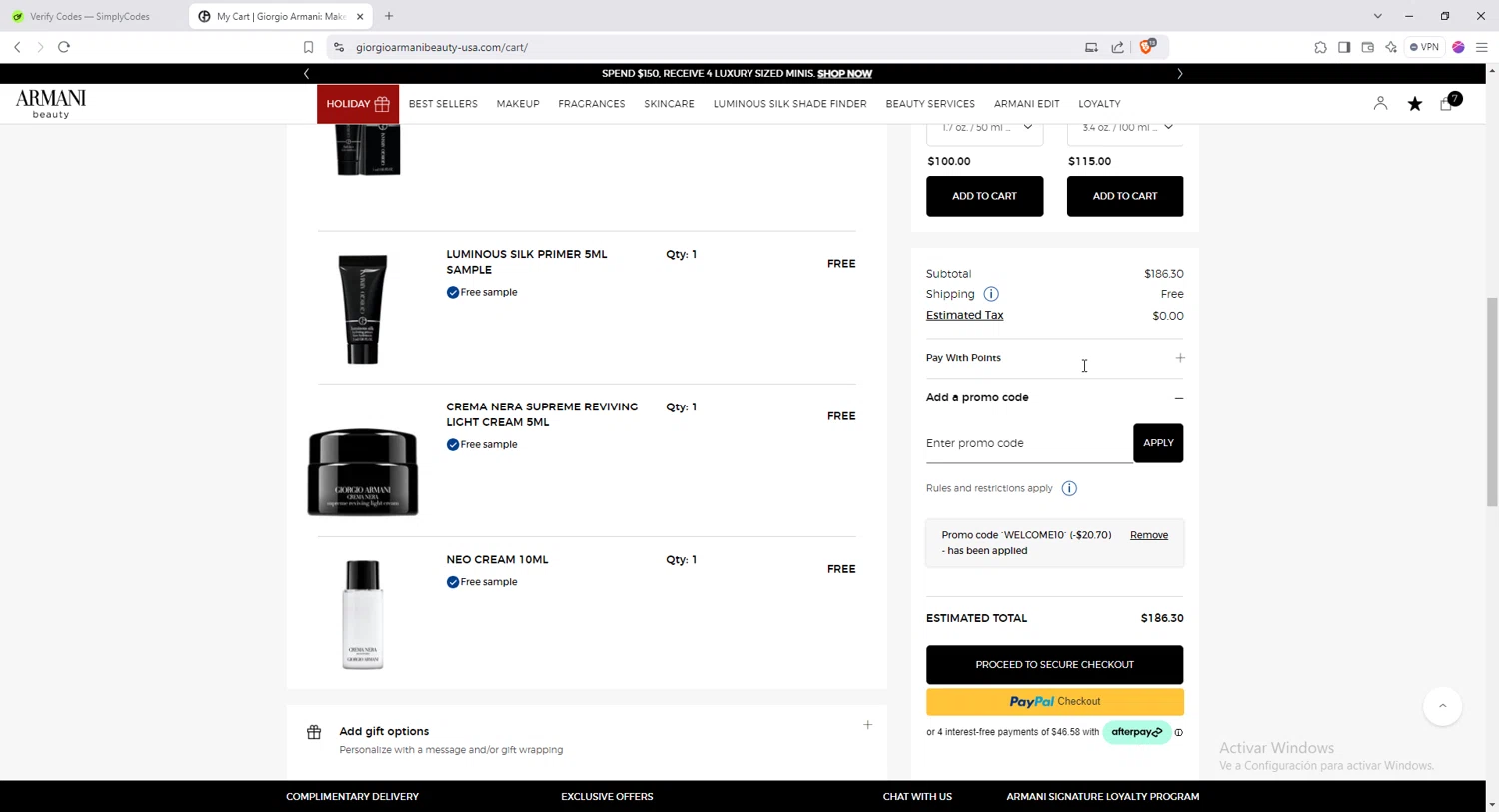Click the back to top arrow button

tap(1442, 706)
